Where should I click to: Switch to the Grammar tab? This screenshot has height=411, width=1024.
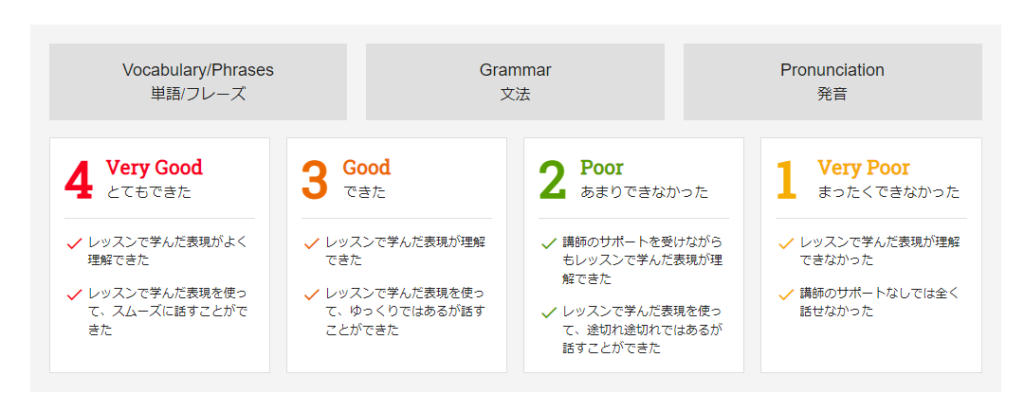click(x=515, y=81)
